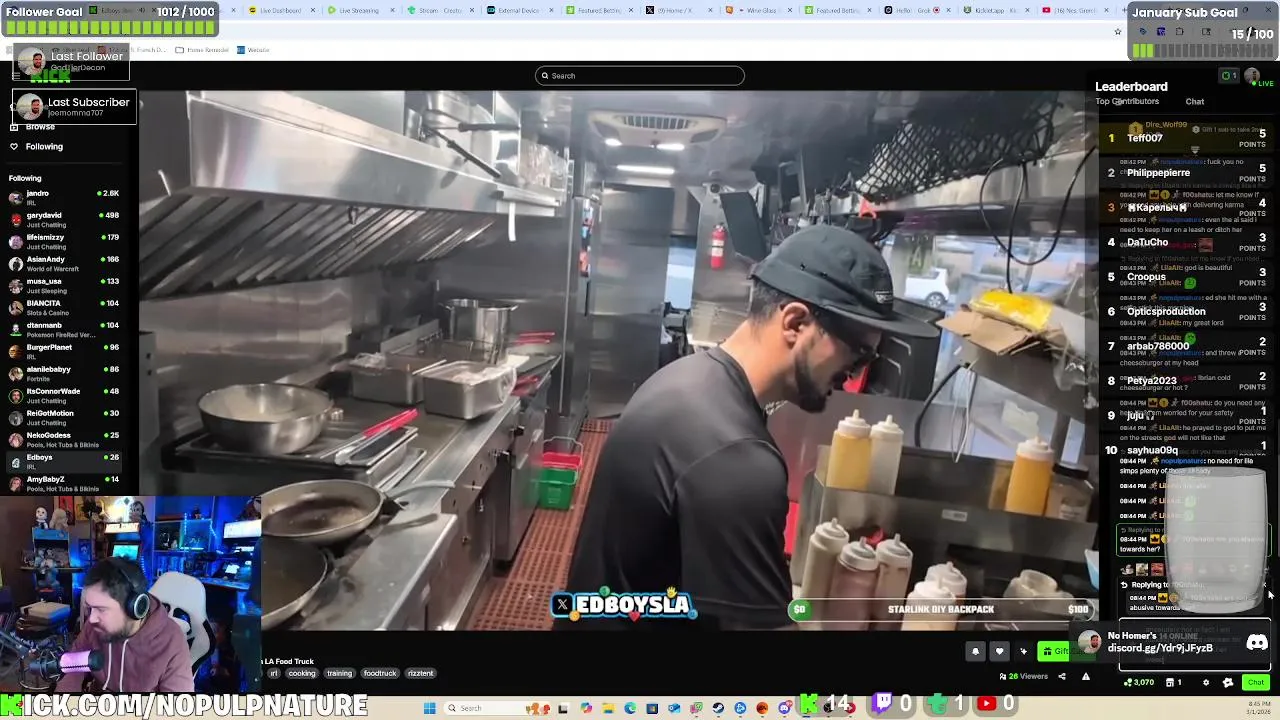Viewport: 1280px width, 720px height.
Task: Switch to Top Contributors tab
Action: 1127,102
